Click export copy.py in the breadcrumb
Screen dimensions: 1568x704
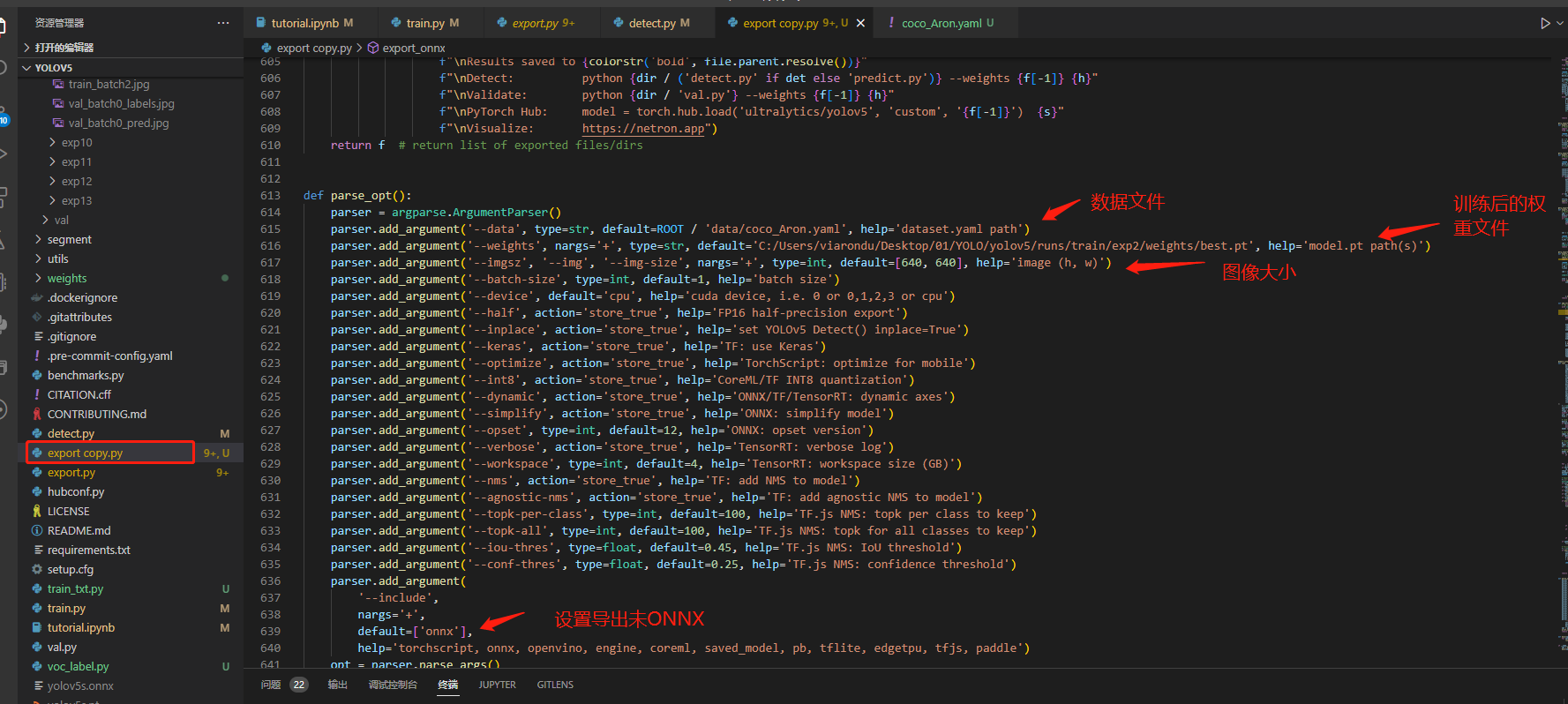coord(314,48)
